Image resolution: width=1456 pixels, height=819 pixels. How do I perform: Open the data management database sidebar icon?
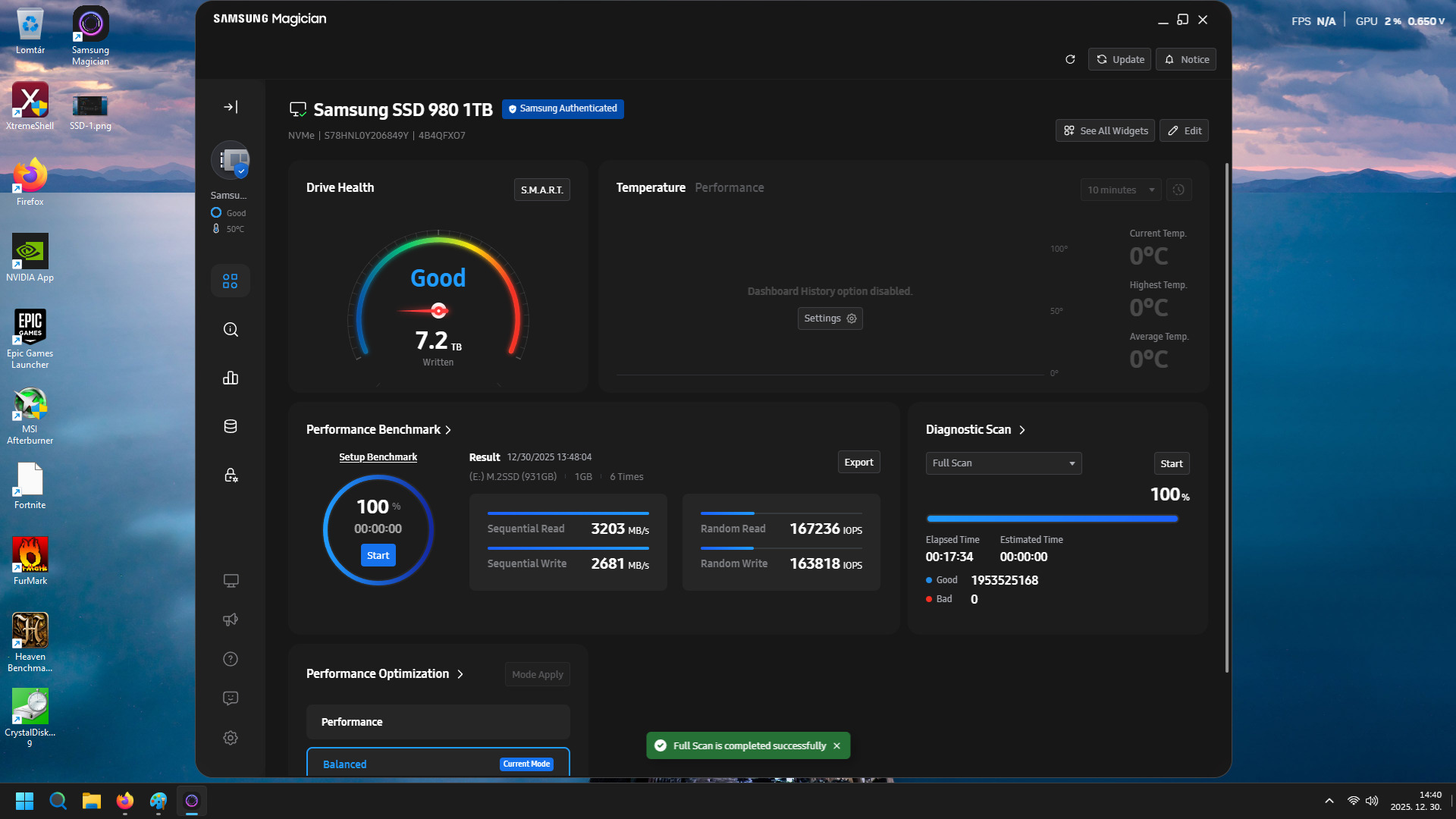click(231, 426)
